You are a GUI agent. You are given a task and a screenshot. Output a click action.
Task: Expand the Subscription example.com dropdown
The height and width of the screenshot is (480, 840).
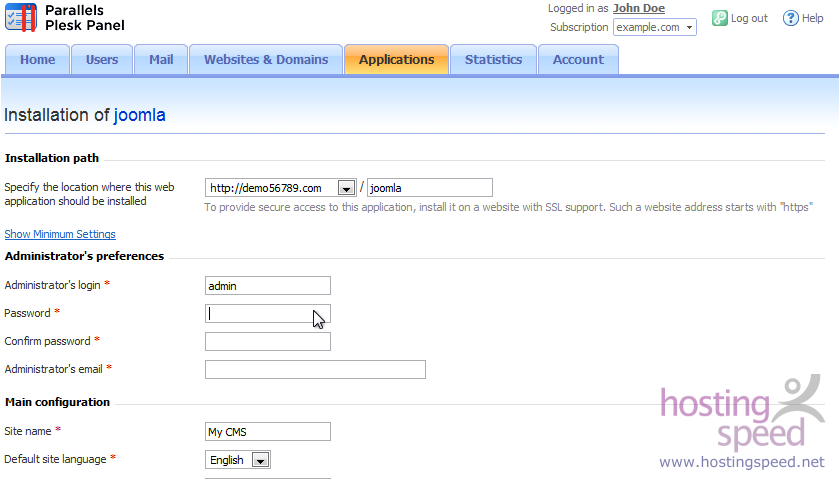coord(655,27)
